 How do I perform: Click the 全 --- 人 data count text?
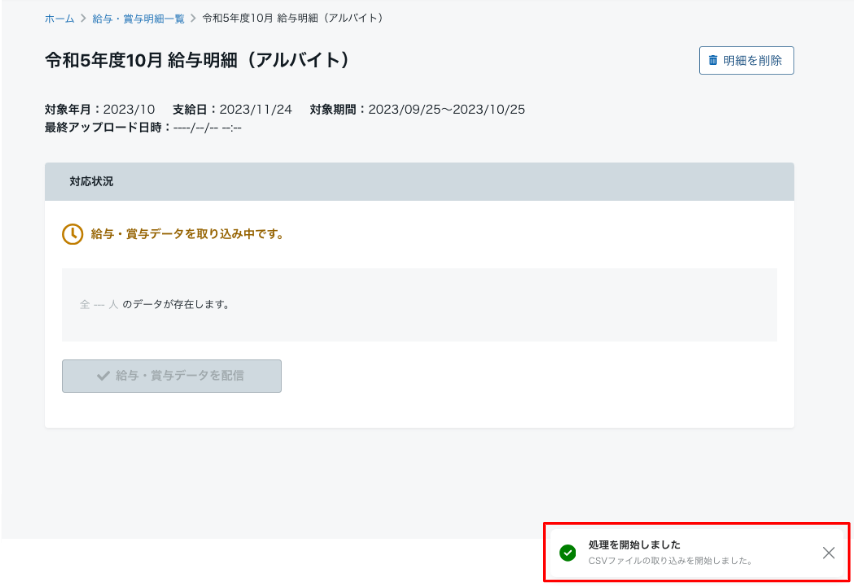(99, 304)
